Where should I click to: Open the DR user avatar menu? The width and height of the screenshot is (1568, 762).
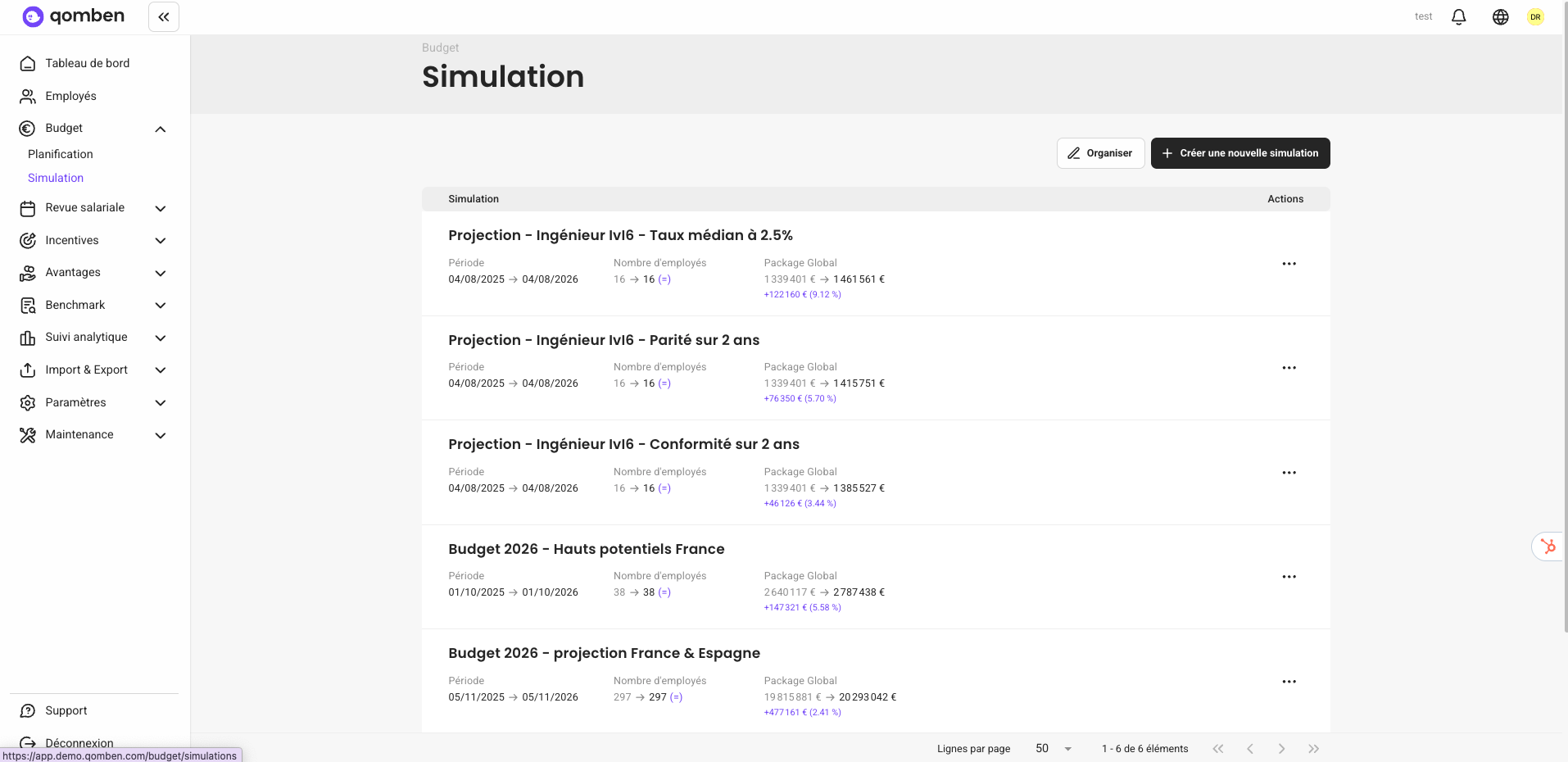pyautogui.click(x=1535, y=17)
